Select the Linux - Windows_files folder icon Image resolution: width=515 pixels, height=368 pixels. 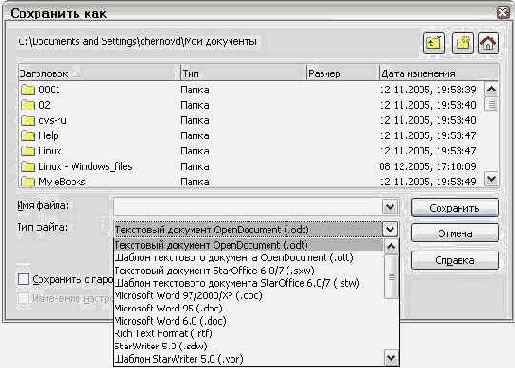28,167
